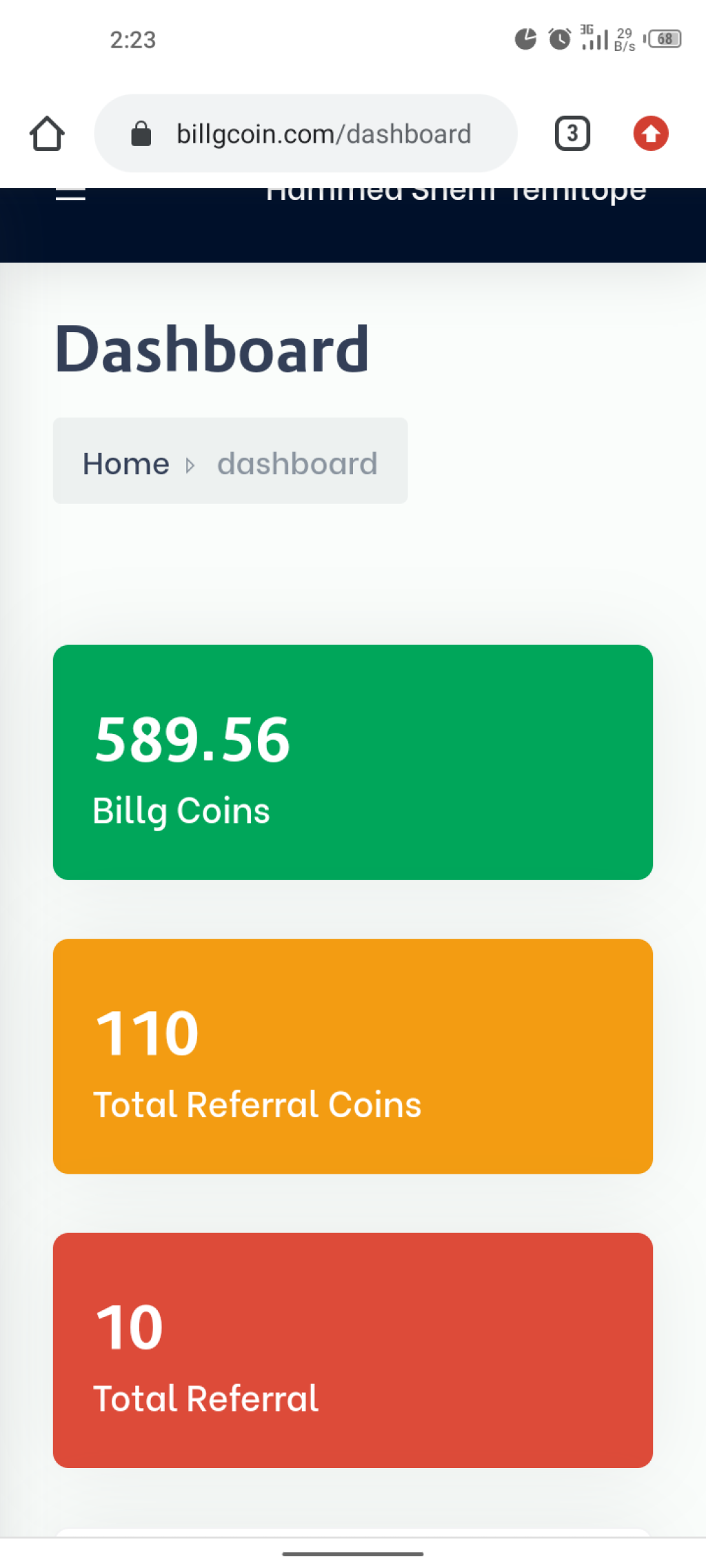Tap the bottom navigation gesture handle
The image size is (706, 1568).
[x=353, y=1554]
